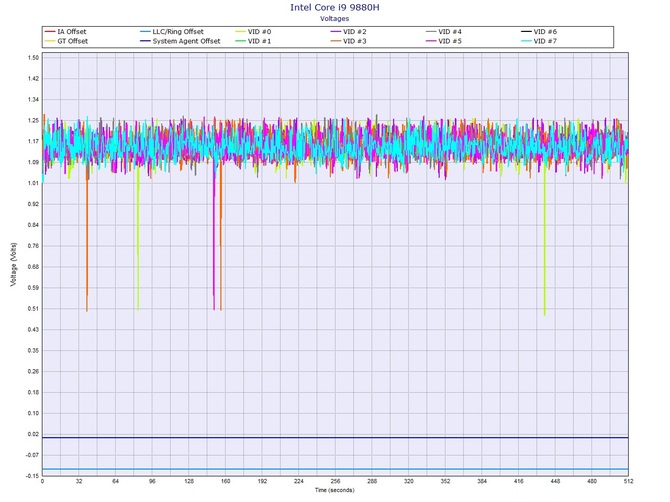Click the IA Offset legend entry
Viewport: 670px width, 502px height.
65,32
